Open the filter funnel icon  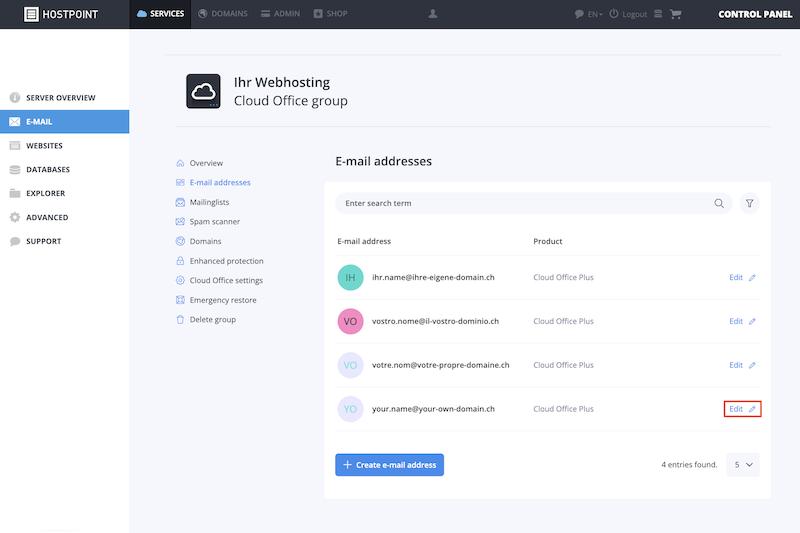point(749,203)
